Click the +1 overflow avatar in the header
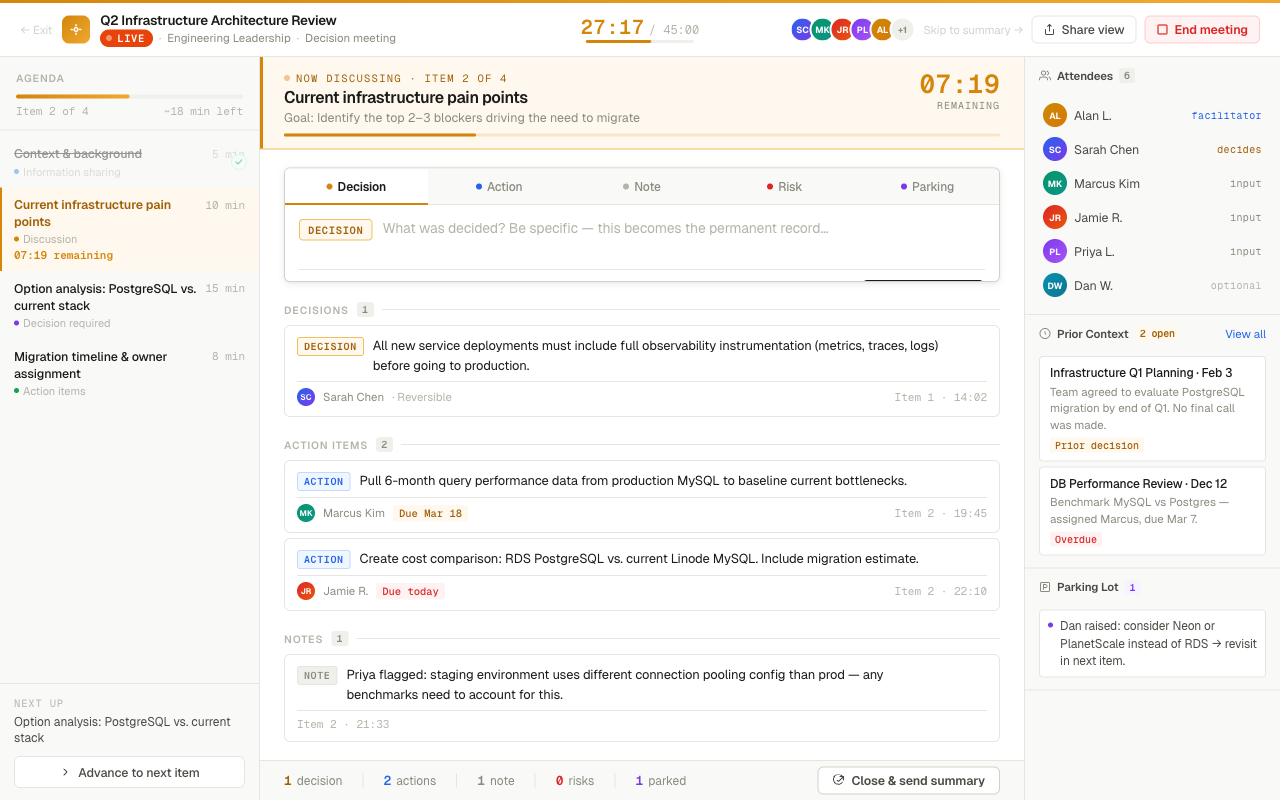Screen dimensions: 1280x800 (902, 29)
